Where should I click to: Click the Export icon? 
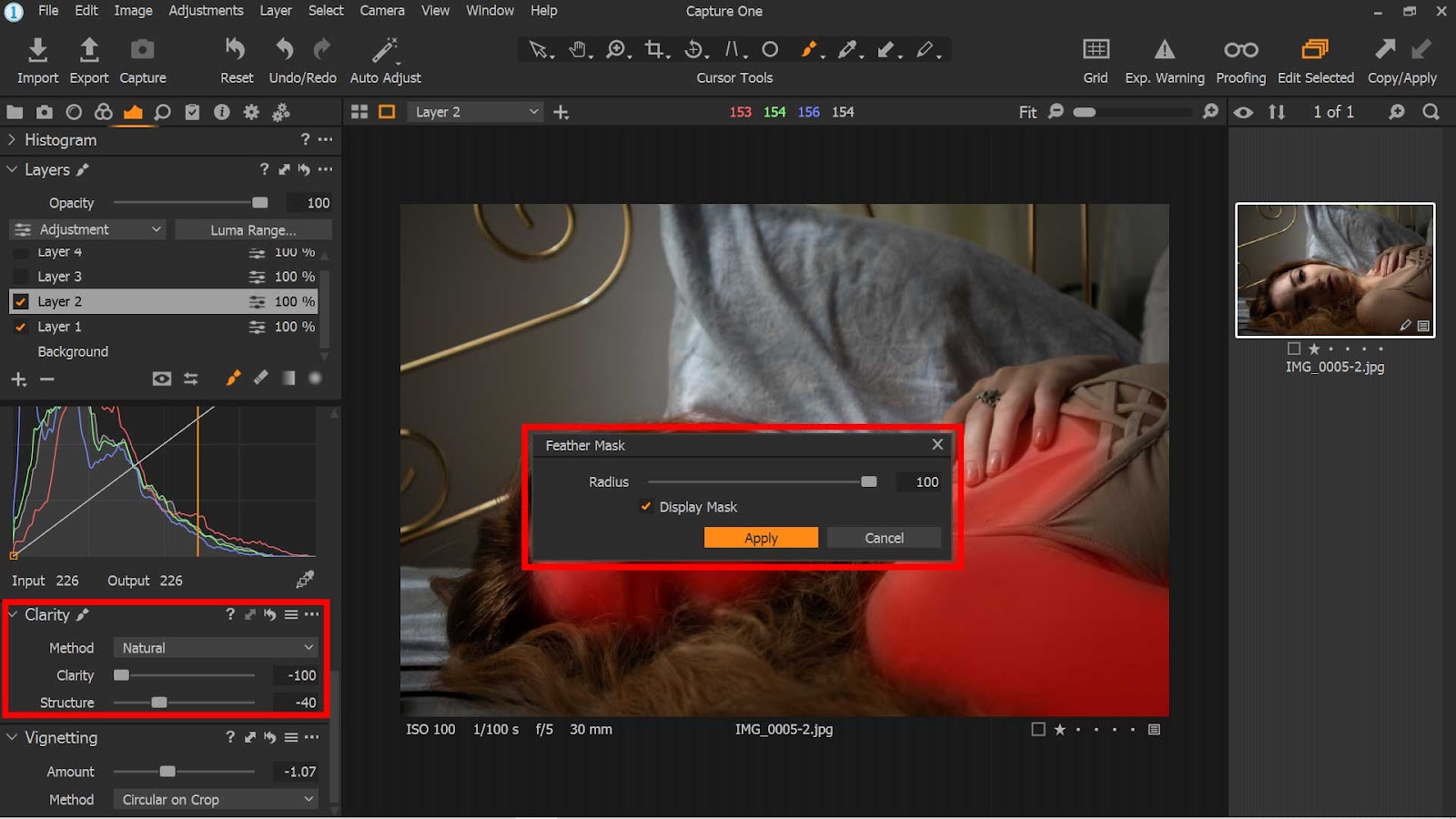(88, 50)
